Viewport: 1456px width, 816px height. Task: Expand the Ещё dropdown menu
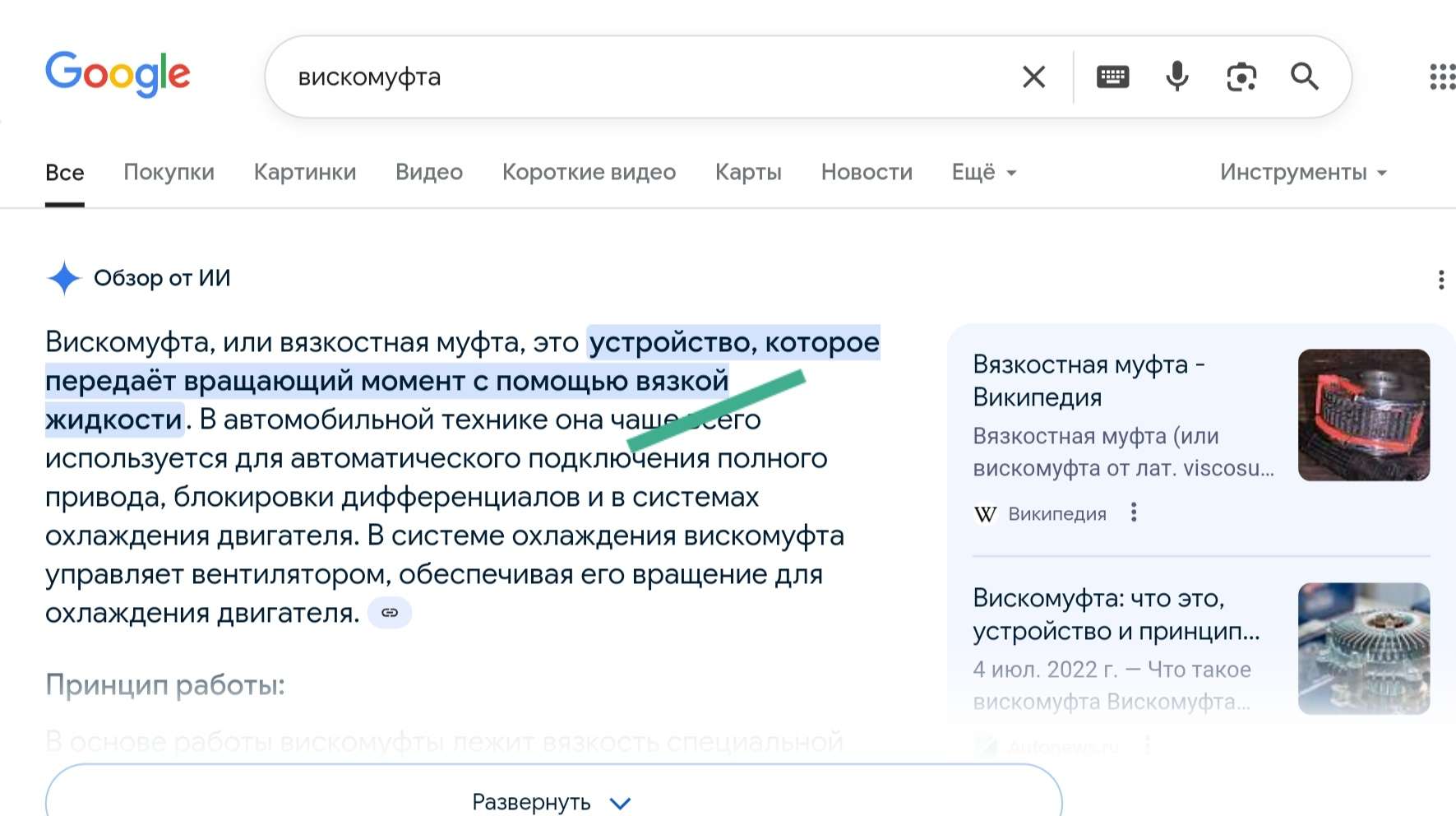click(x=984, y=173)
